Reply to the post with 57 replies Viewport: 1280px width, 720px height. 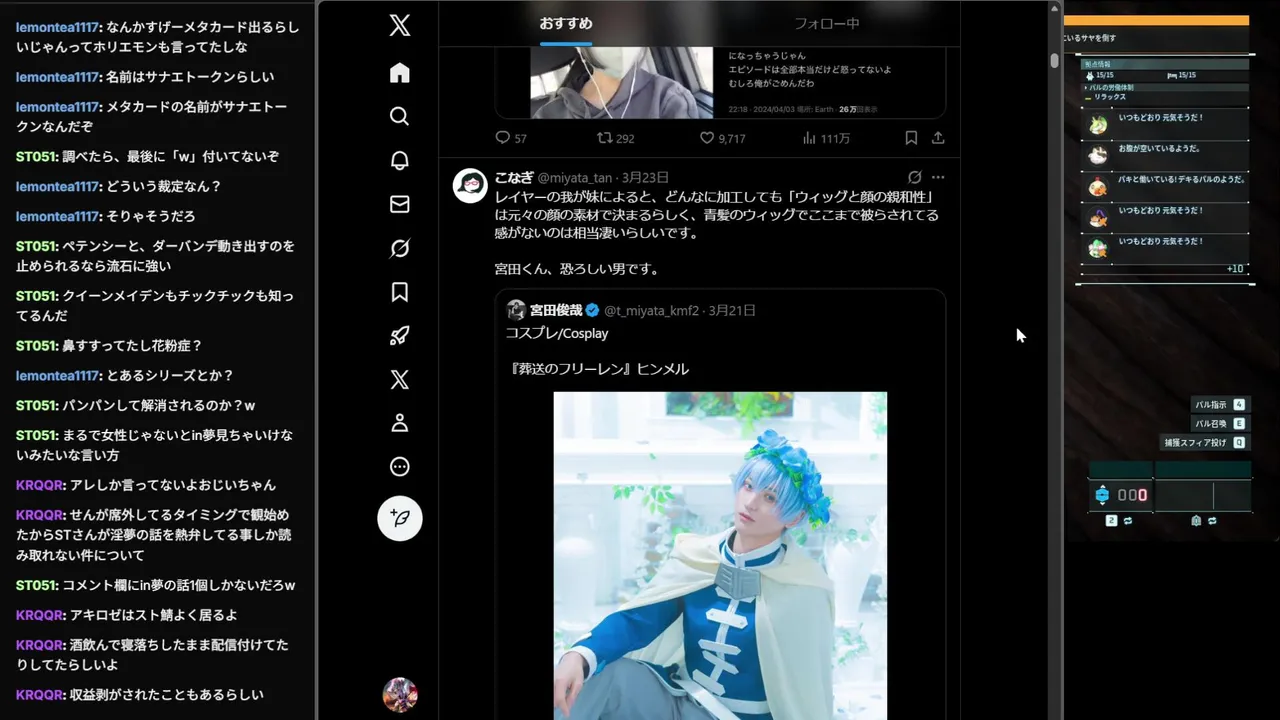point(511,138)
